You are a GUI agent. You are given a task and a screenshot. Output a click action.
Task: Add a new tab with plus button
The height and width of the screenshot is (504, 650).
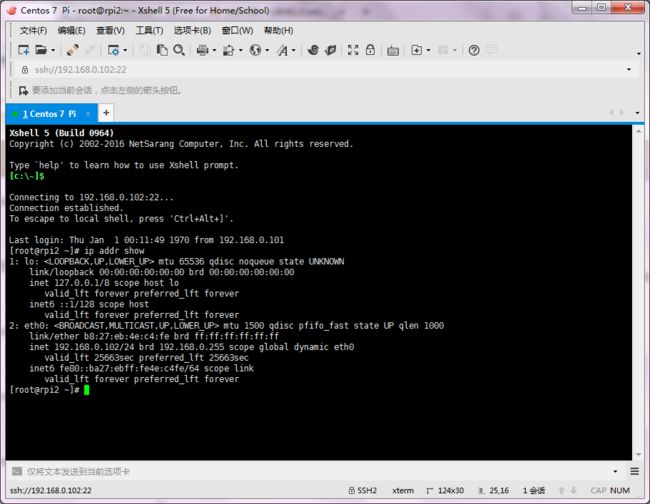pos(106,113)
